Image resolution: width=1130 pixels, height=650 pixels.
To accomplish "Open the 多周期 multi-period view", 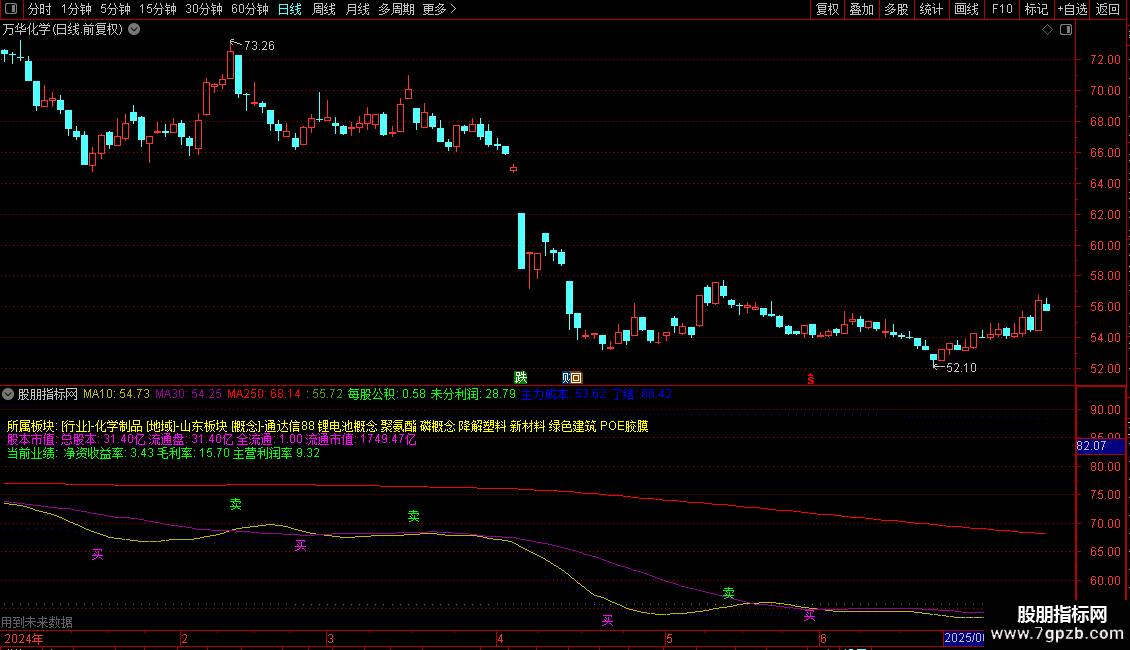I will [396, 9].
